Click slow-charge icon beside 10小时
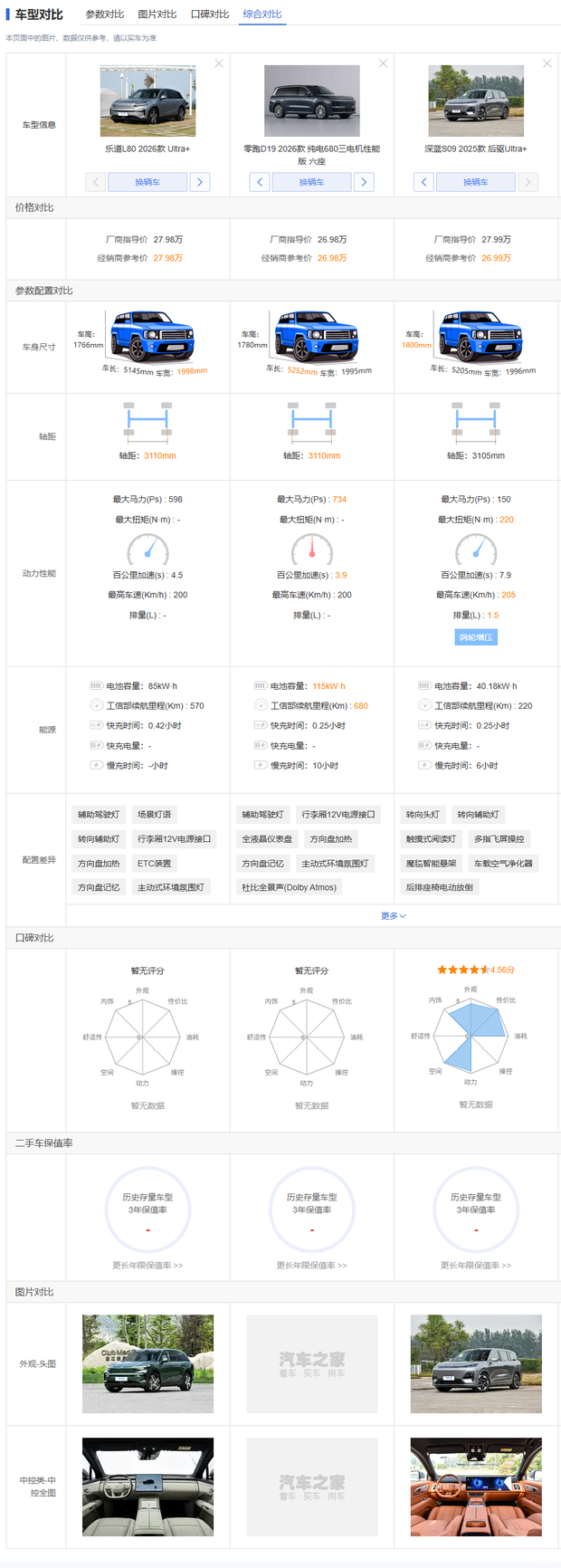Image resolution: width=561 pixels, height=1568 pixels. [260, 765]
